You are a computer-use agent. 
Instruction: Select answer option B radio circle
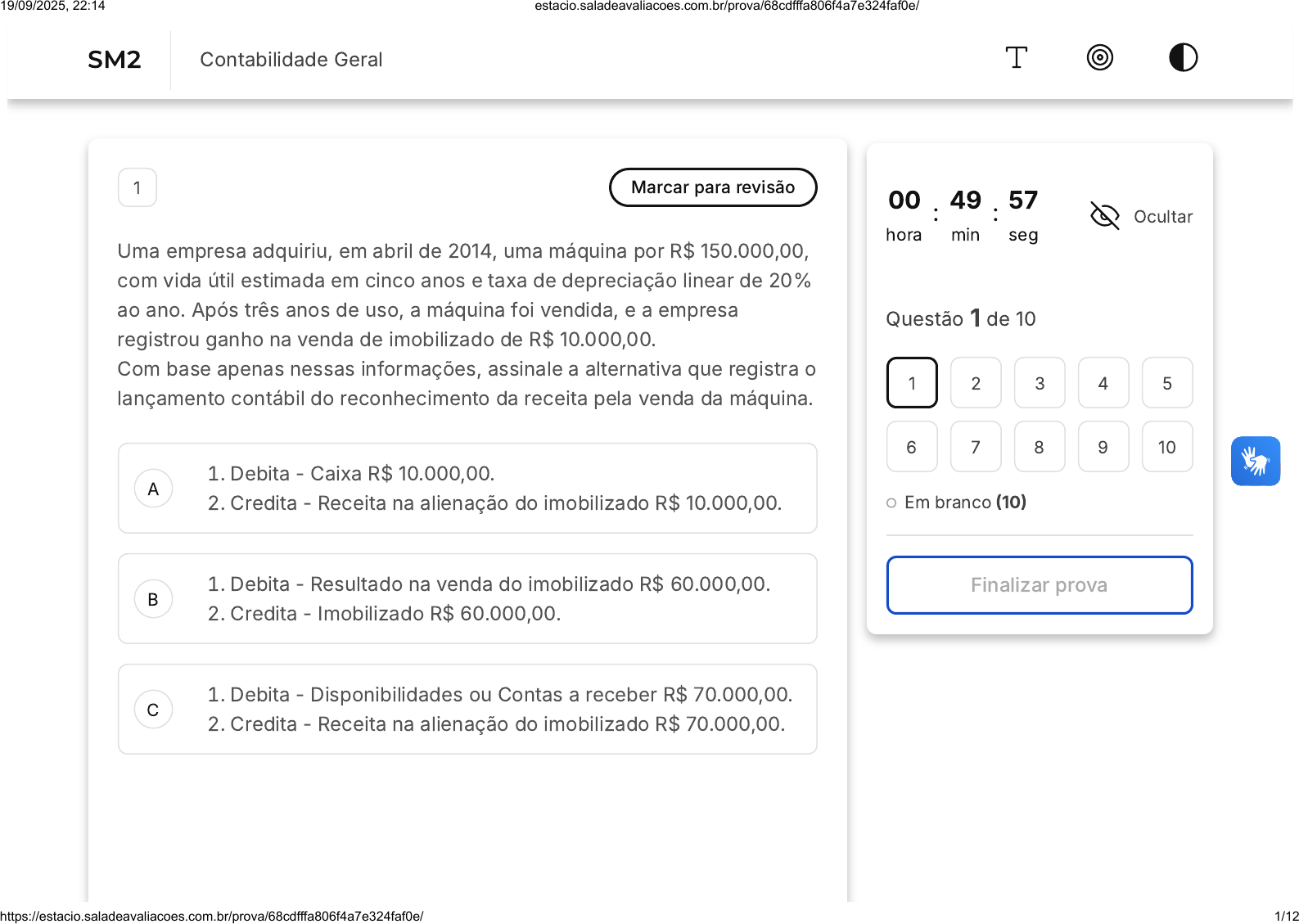[x=153, y=599]
